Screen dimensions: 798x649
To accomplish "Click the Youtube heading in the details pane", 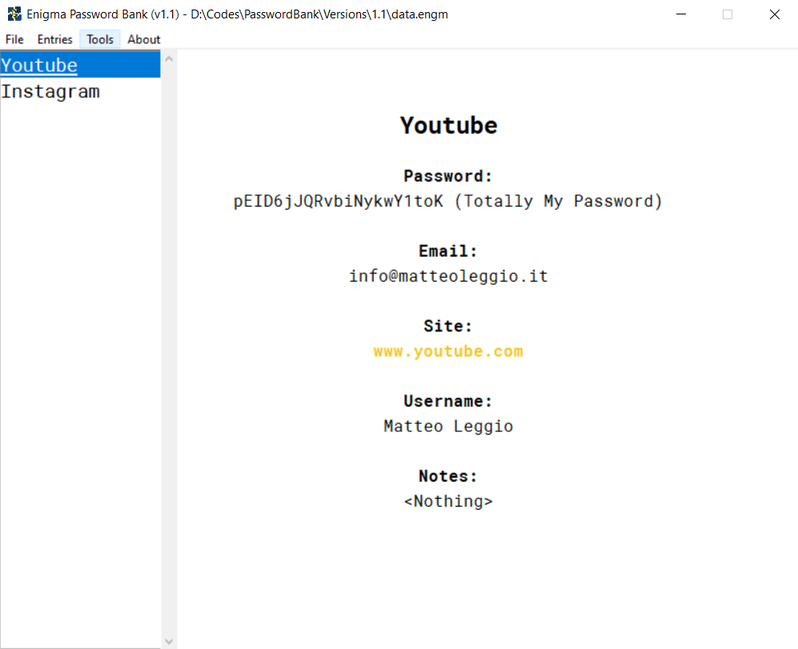I will [x=448, y=125].
